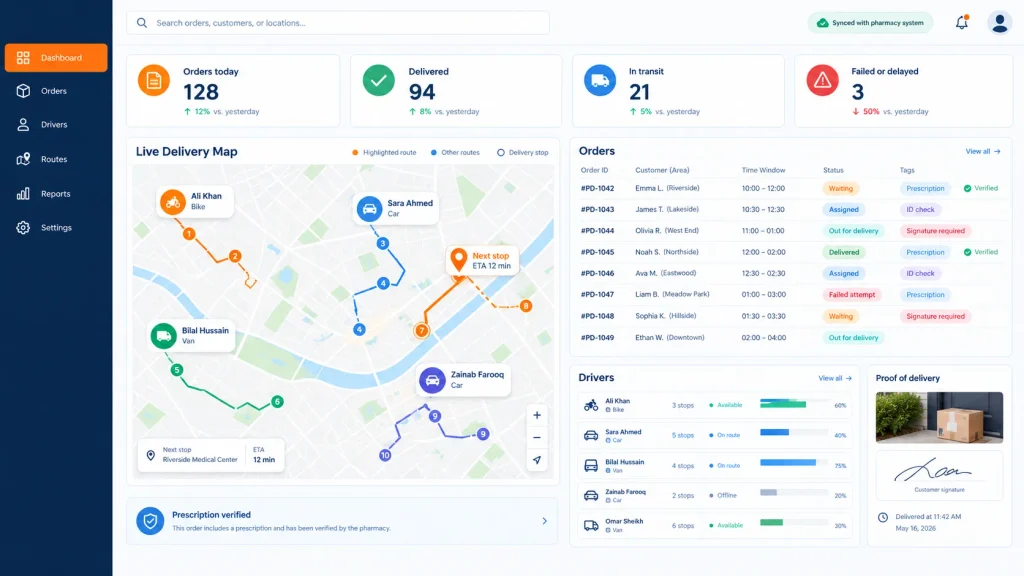1024x576 pixels.
Task: Select Ali Khan bike marker on map
Action: [173, 202]
